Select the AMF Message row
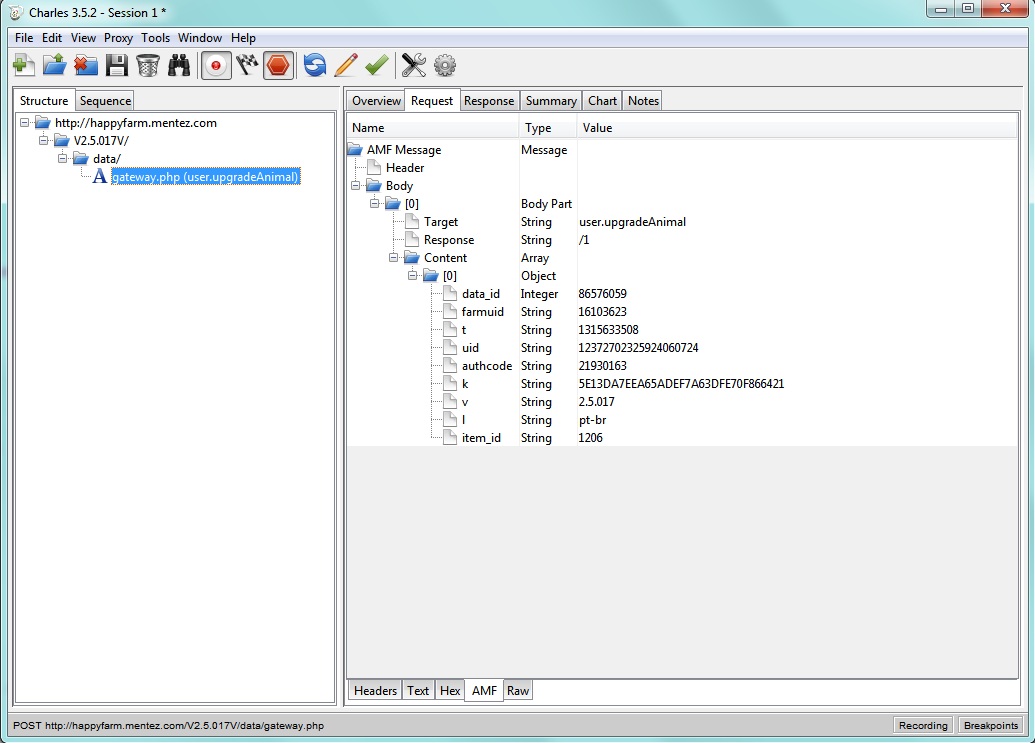Screen dimensions: 1035x743 682,150
